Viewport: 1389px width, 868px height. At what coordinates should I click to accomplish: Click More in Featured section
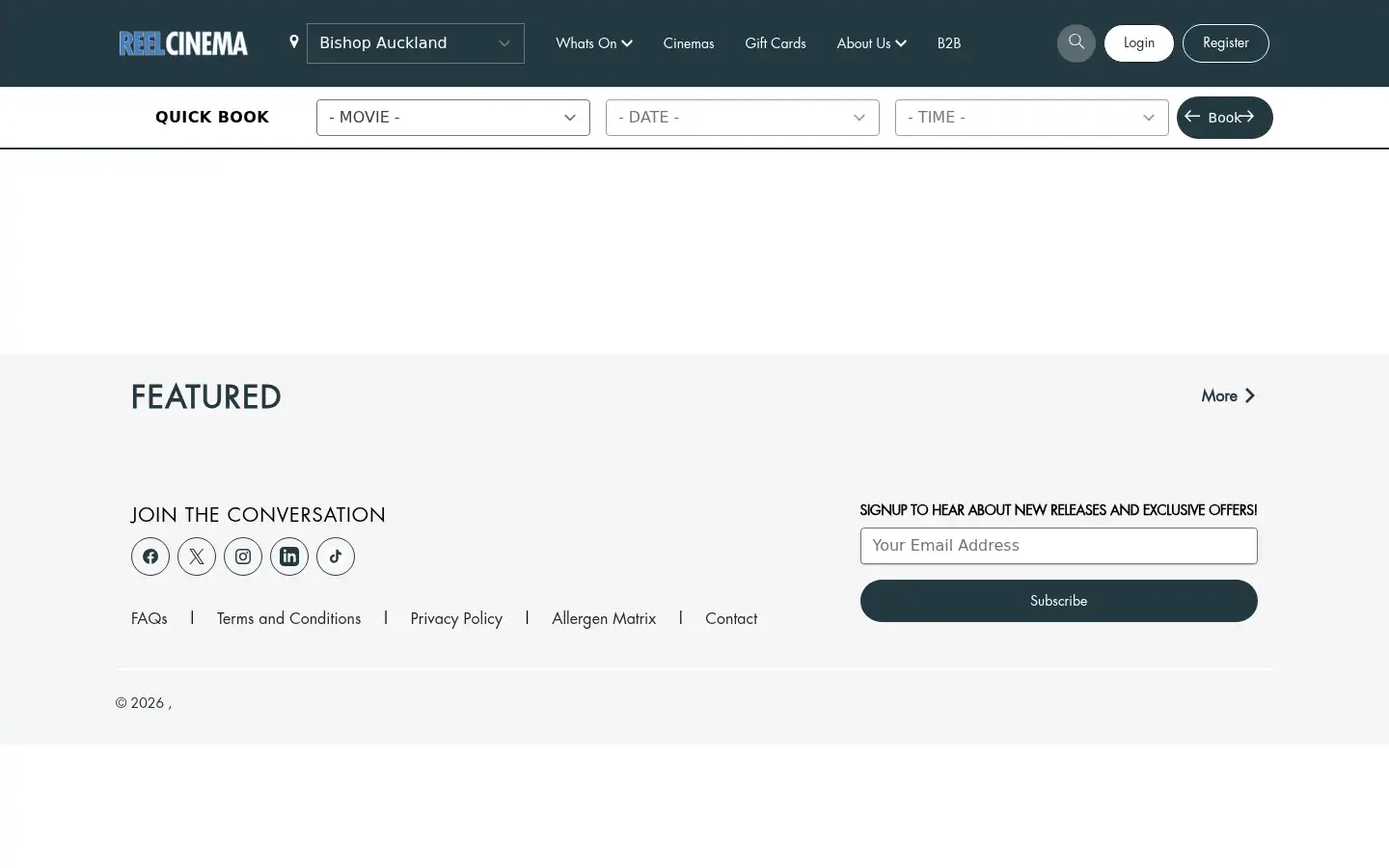tap(1228, 395)
